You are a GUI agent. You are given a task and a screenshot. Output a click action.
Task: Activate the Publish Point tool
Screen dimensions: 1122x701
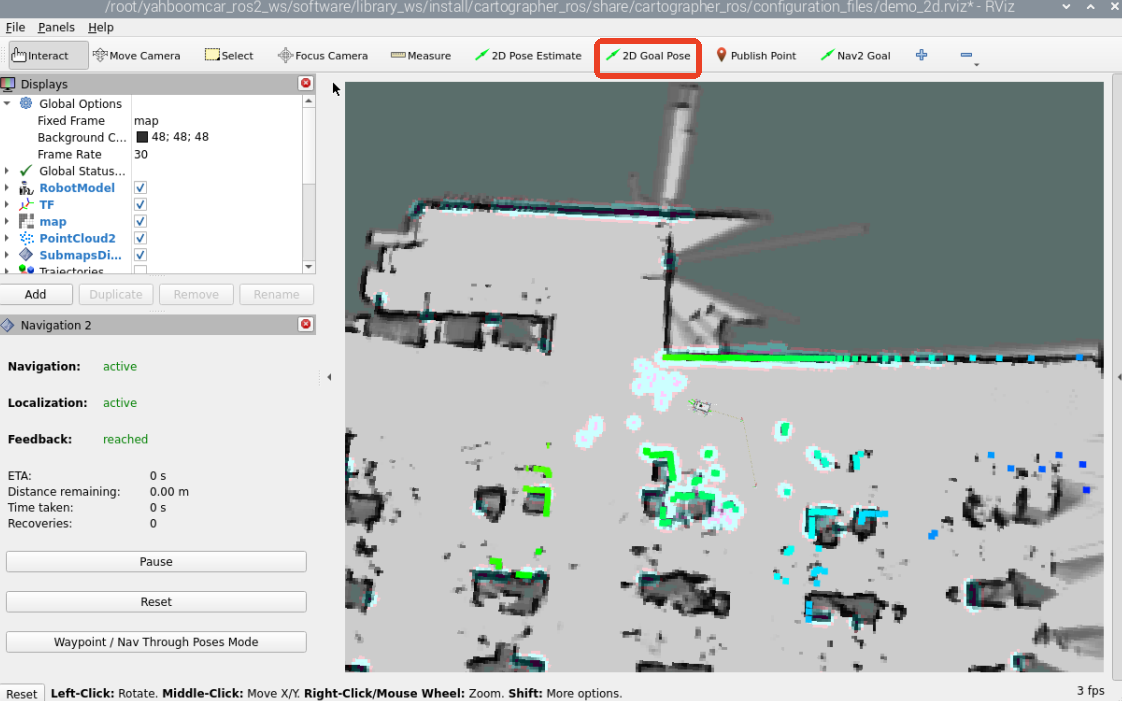pyautogui.click(x=756, y=55)
